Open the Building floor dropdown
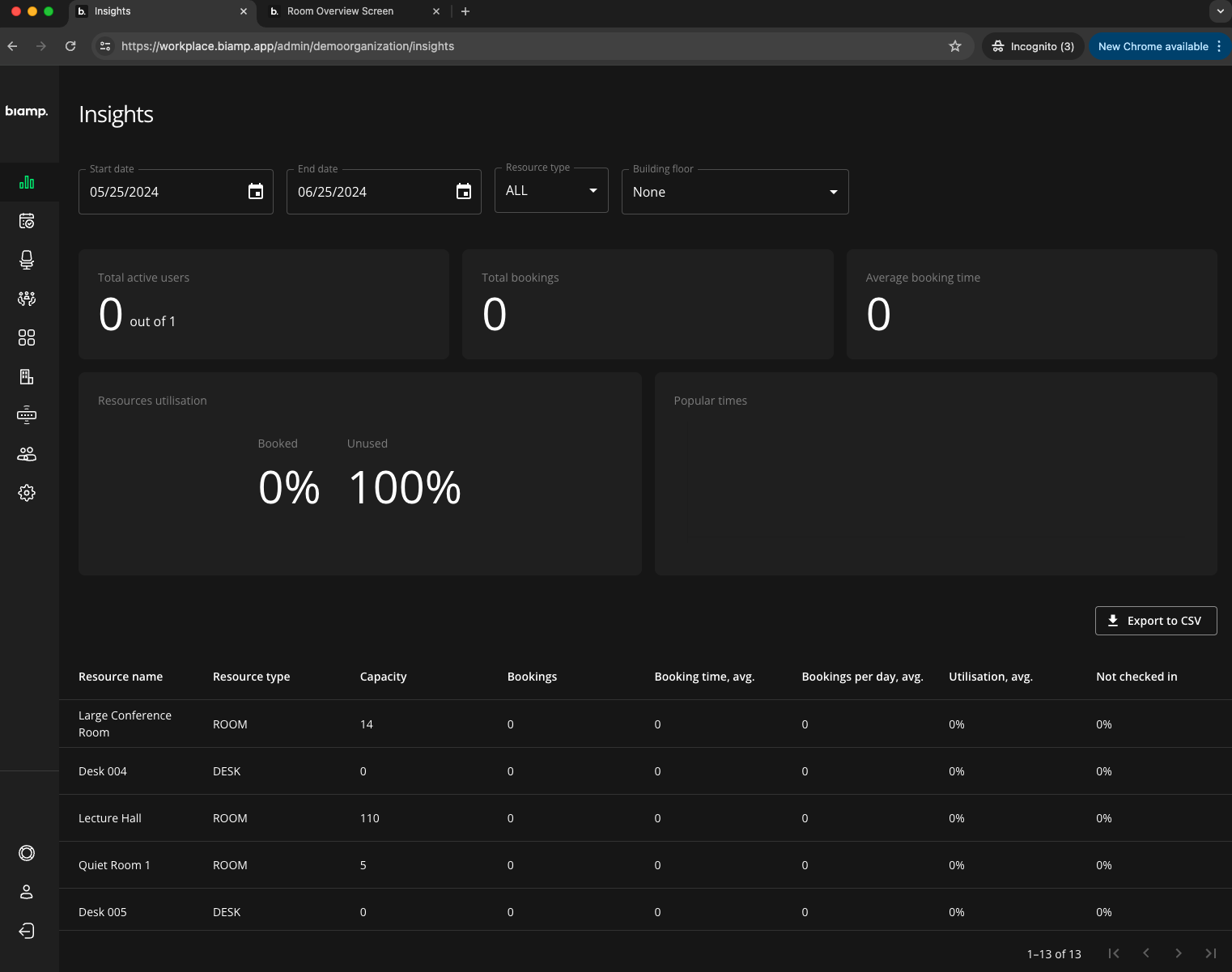The image size is (1232, 972). [735, 192]
